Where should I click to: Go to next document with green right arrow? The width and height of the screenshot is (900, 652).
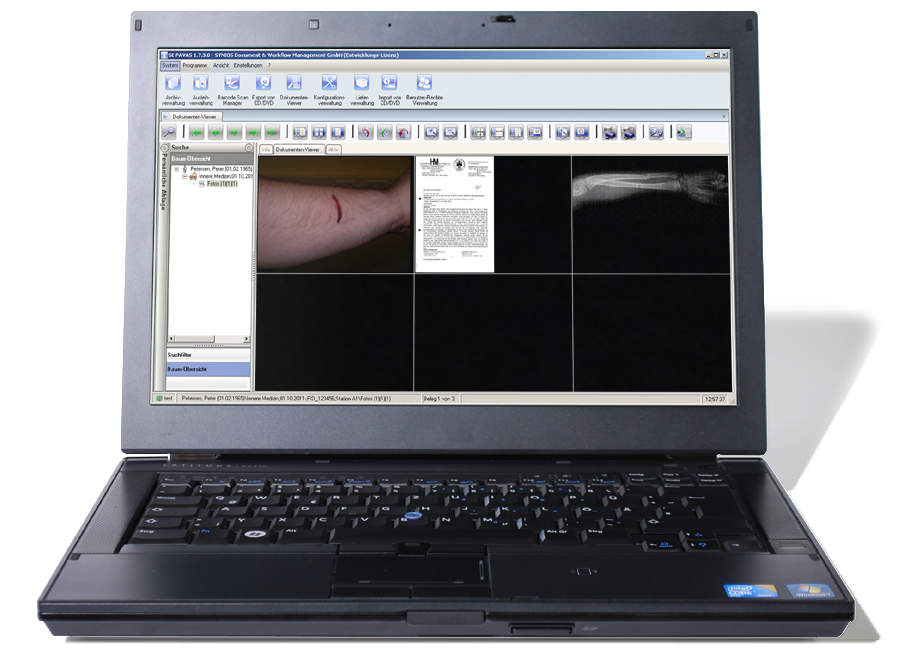[234, 133]
